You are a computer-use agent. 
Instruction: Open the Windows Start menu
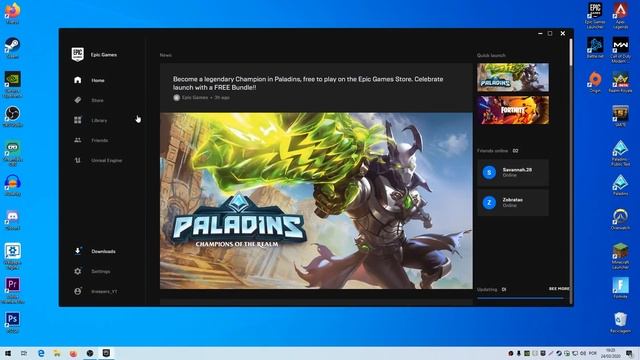click(x=8, y=353)
